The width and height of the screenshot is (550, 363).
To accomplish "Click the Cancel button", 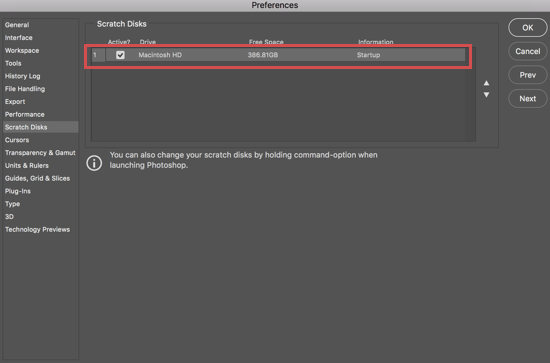I will [x=527, y=51].
